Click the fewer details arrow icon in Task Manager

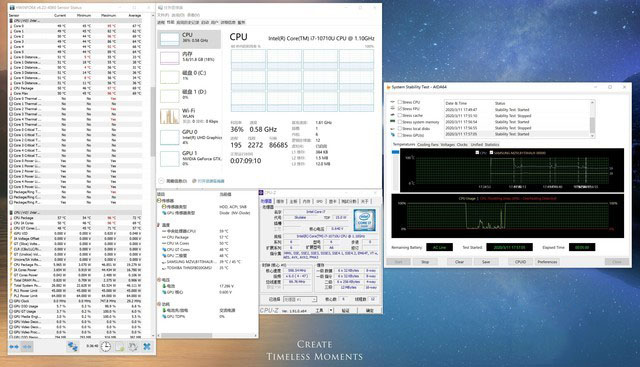pos(161,181)
